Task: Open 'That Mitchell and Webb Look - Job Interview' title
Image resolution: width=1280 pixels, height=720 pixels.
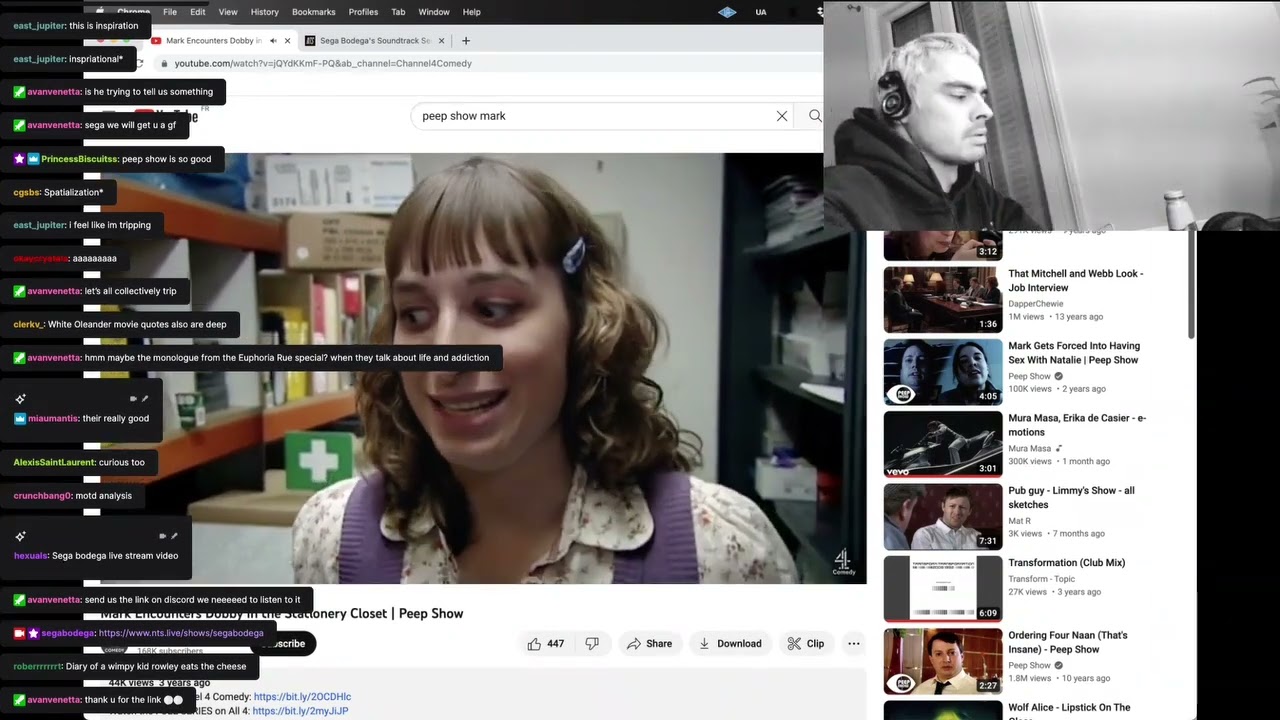Action: 1075,280
